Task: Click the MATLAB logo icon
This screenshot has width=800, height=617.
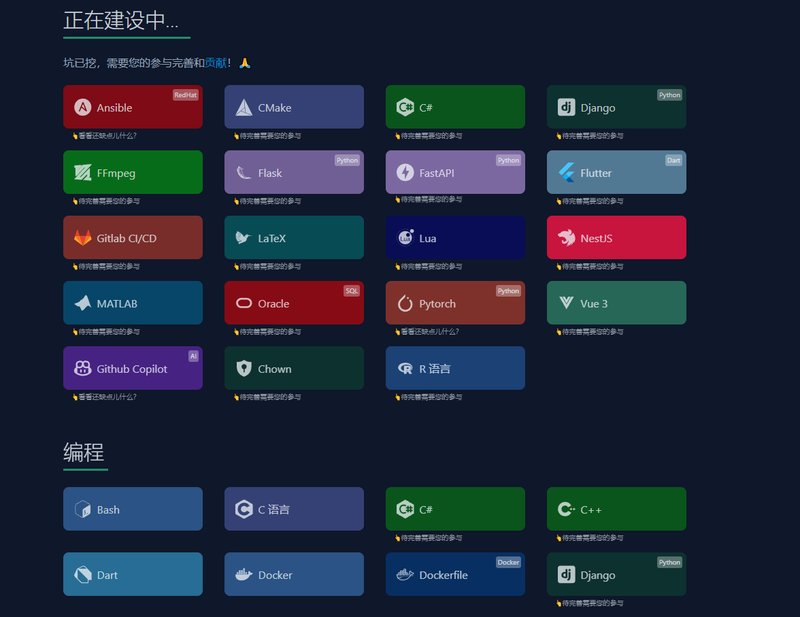Action: (83, 303)
